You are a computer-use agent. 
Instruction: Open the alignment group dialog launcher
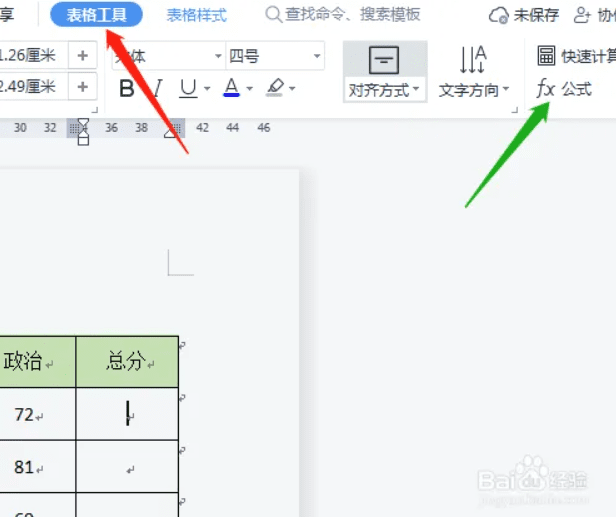515,110
